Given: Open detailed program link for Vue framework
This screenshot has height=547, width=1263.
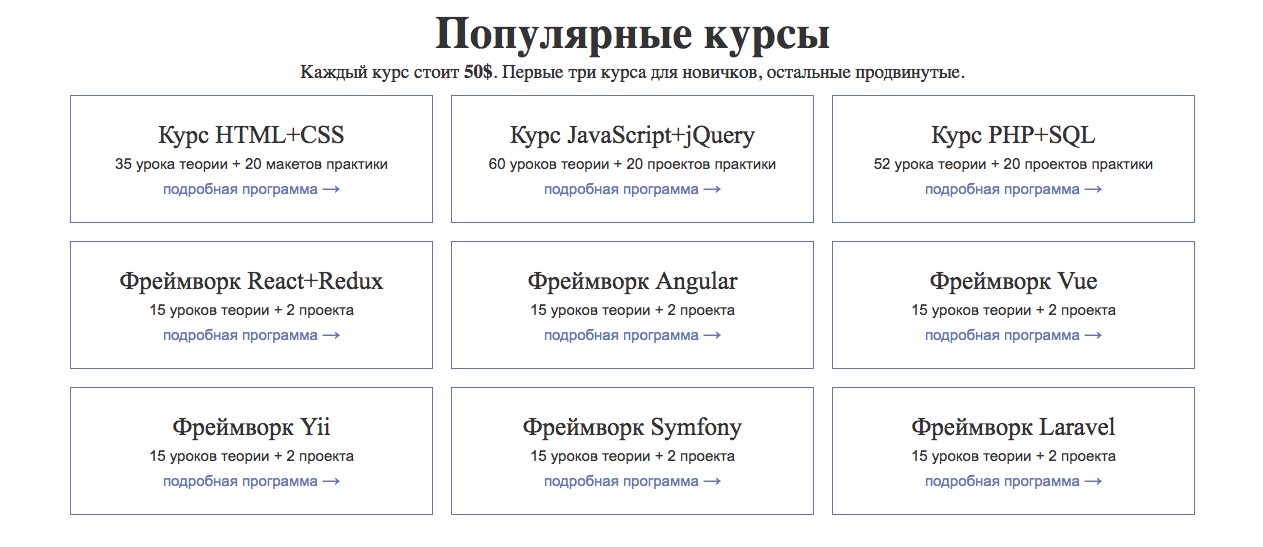Looking at the screenshot, I should point(1013,335).
